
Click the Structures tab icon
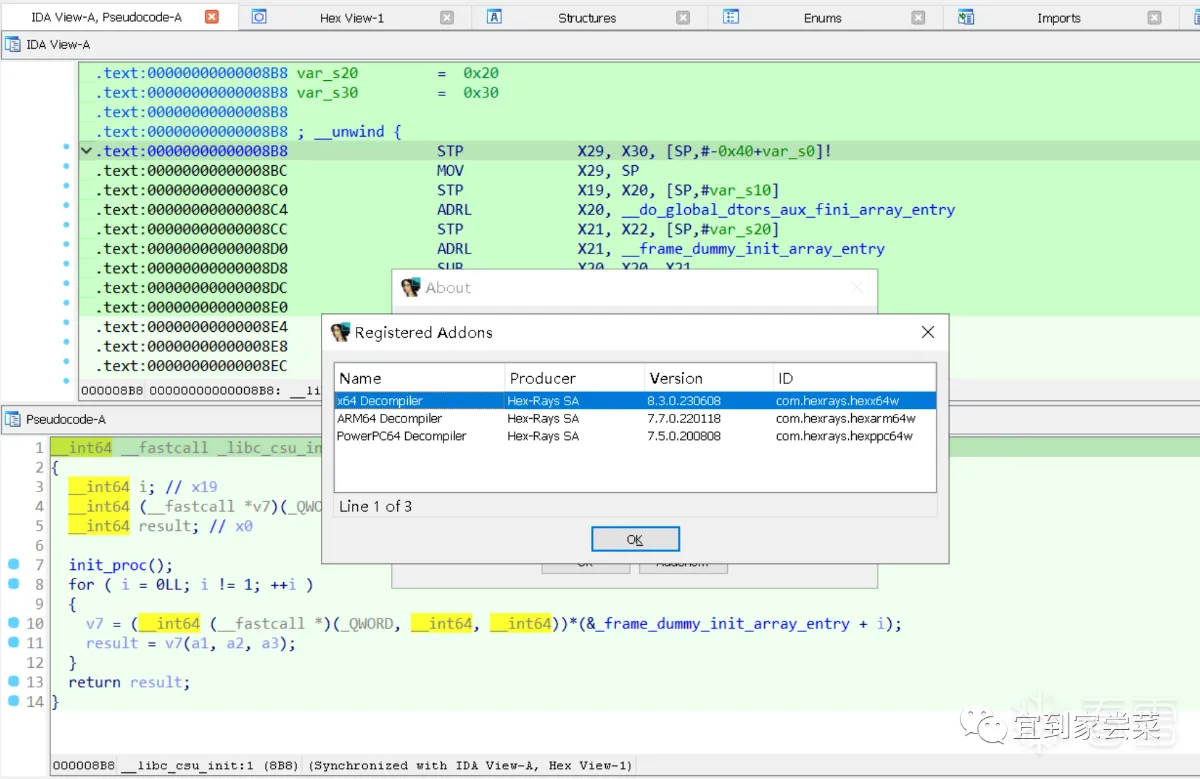coord(494,17)
